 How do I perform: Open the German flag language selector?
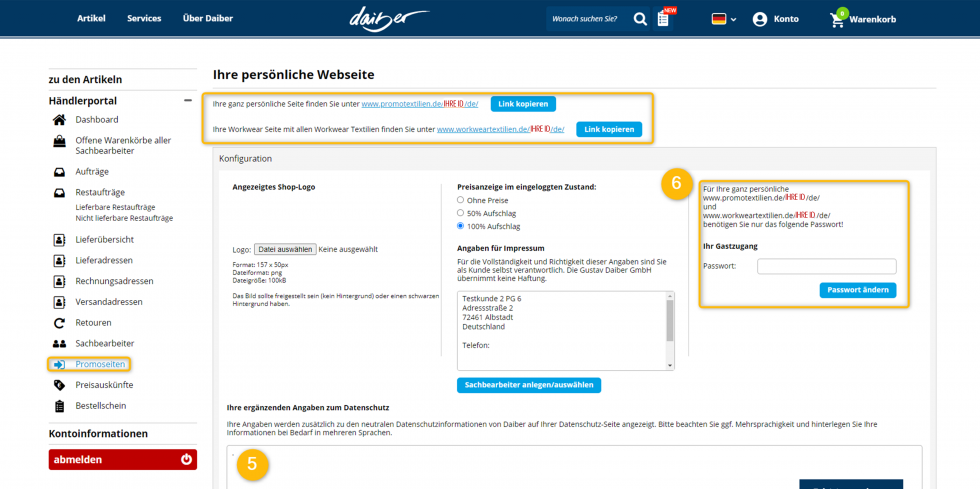[x=724, y=19]
